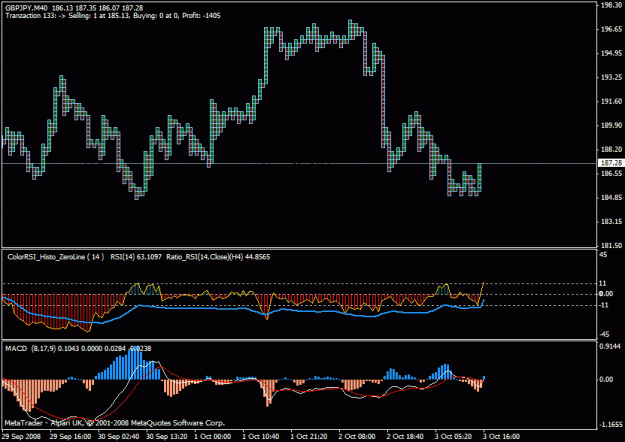Click the Ratio_RSI(14,Close)(H4) 44.8565 label

pyautogui.click(x=218, y=257)
